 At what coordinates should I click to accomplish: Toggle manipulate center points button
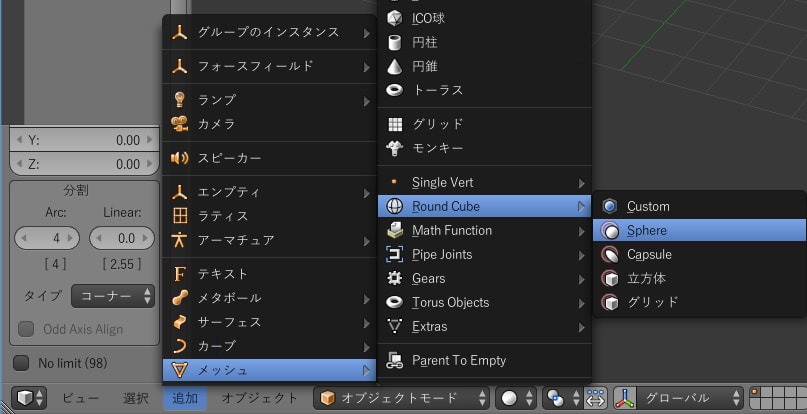[595, 398]
